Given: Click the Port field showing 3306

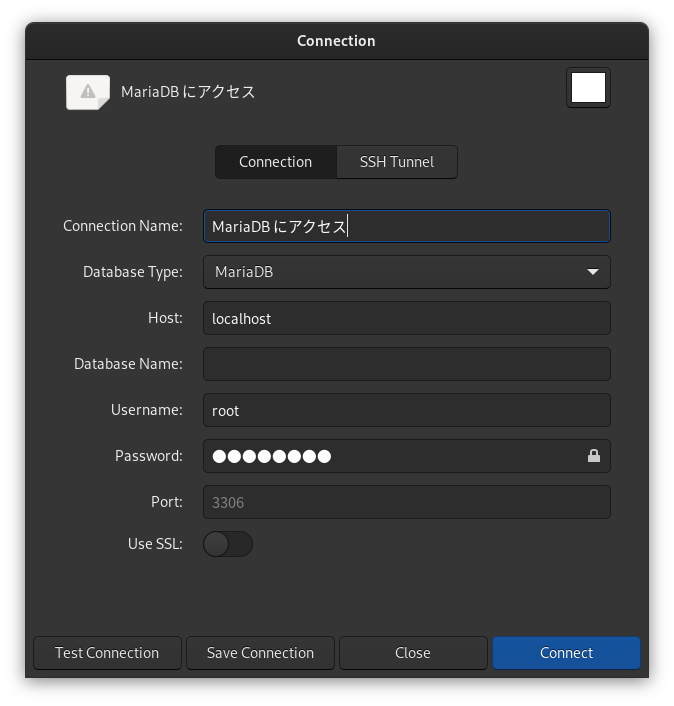Looking at the screenshot, I should (407, 502).
